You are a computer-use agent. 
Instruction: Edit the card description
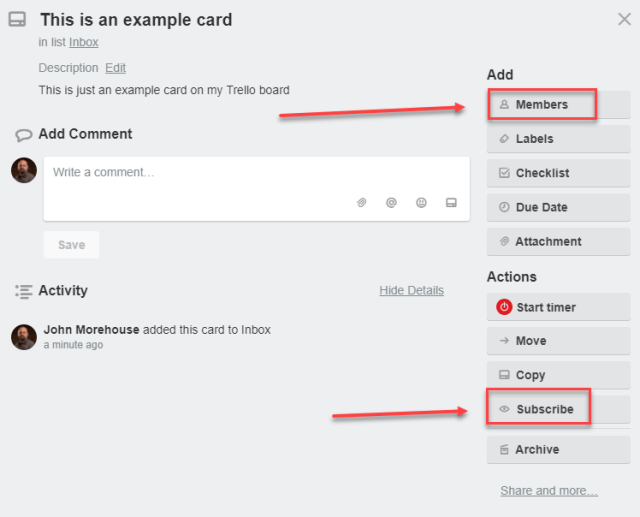pyautogui.click(x=116, y=68)
